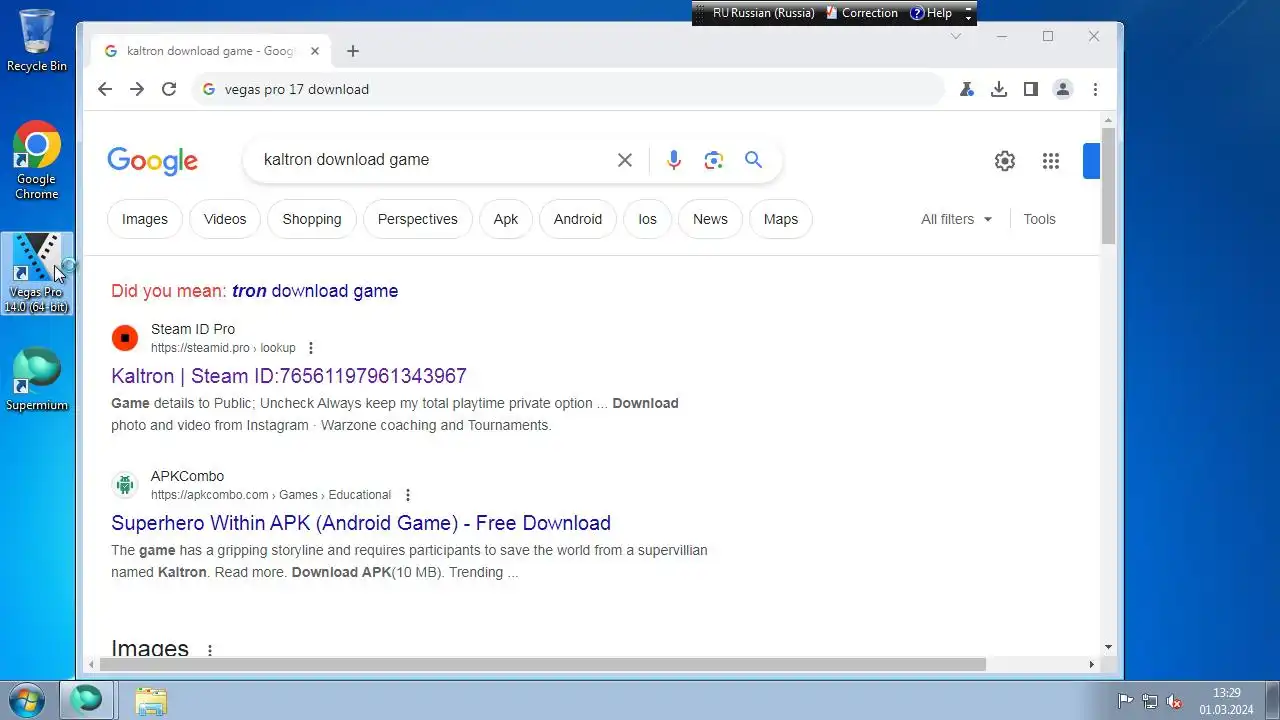Open the Action Center flag tray icon
This screenshot has width=1280, height=720.
[1125, 701]
